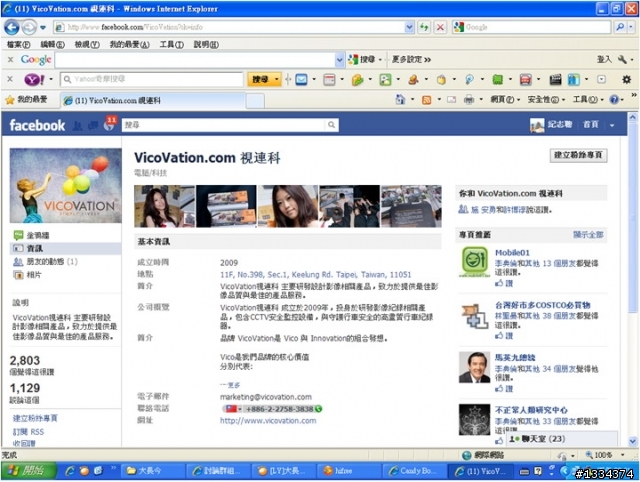This screenshot has height=482, width=640.
Task: Click the Windows Start button
Action: (28, 471)
